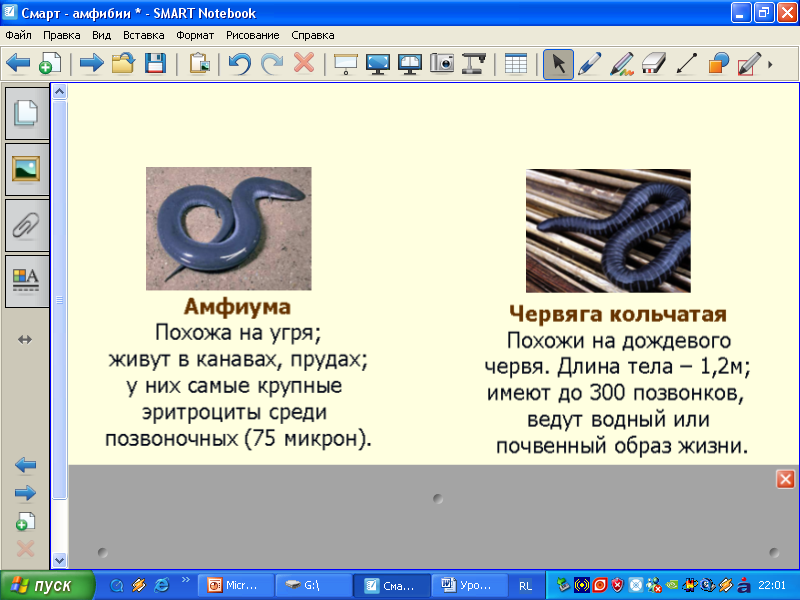Switch to full screen view monitor icon
The width and height of the screenshot is (800, 600).
coord(378,64)
